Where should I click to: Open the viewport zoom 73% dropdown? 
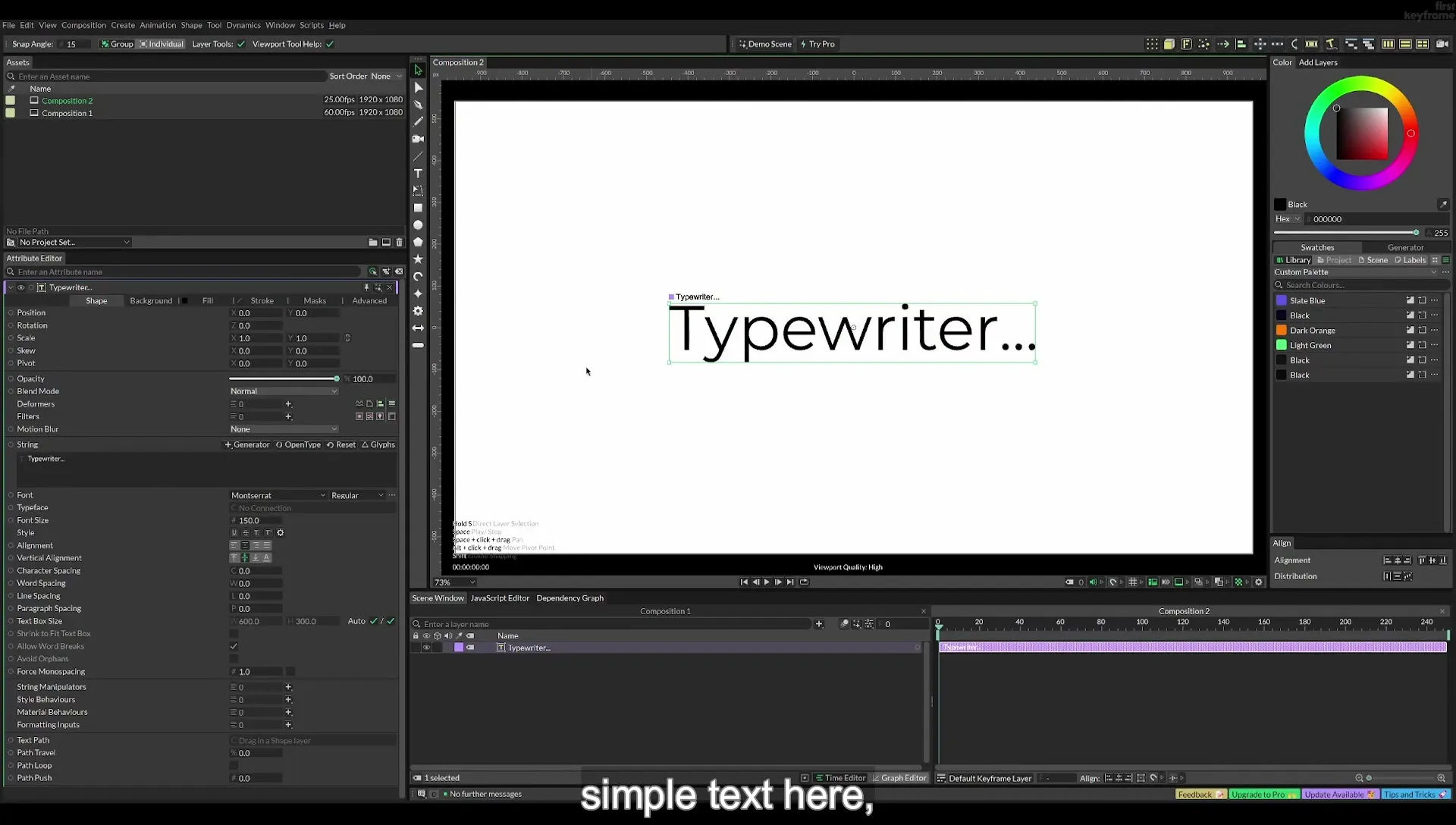pos(454,582)
